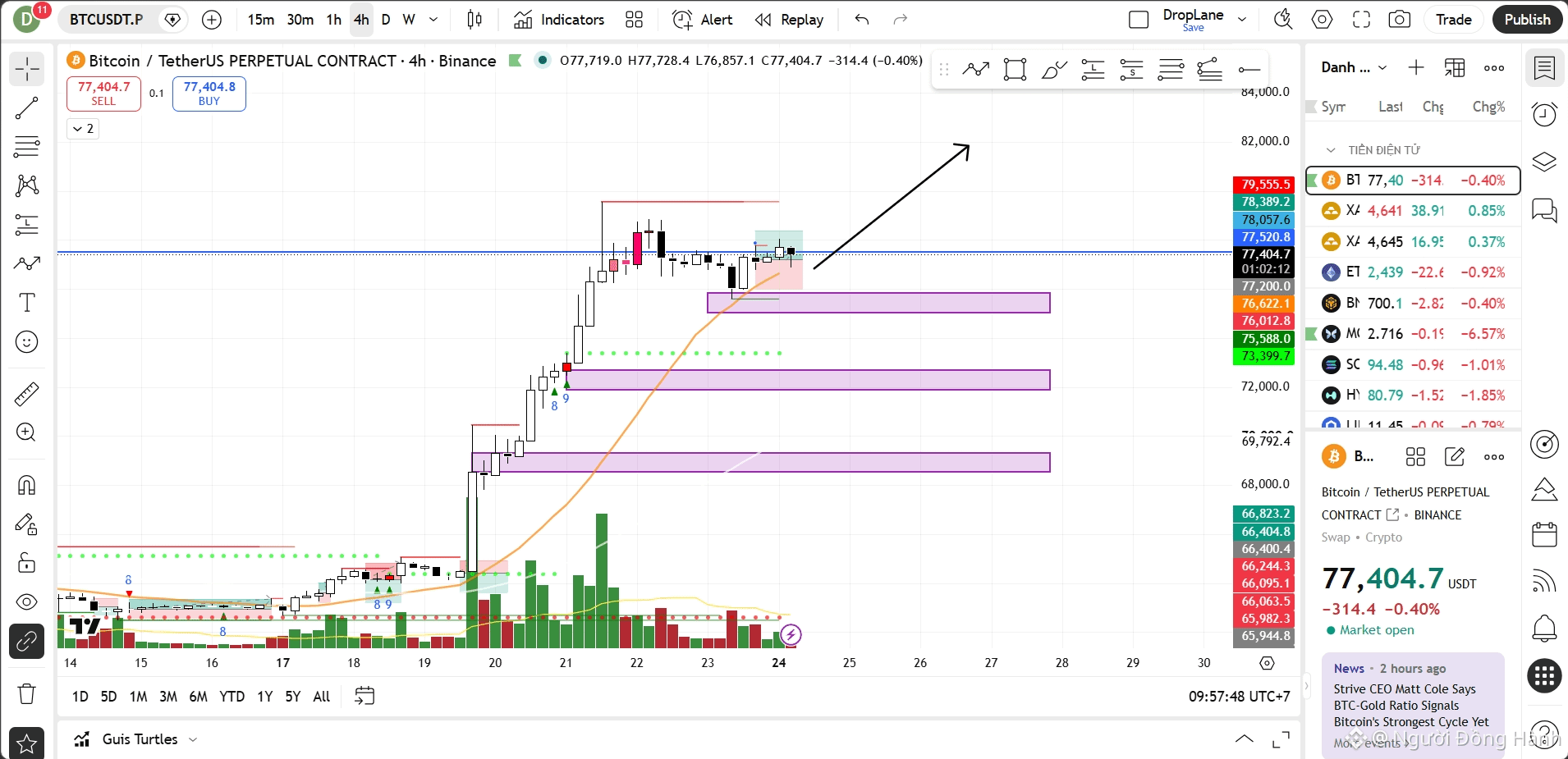
Task: Collapse the indicator legend showing 2
Action: click(x=83, y=129)
